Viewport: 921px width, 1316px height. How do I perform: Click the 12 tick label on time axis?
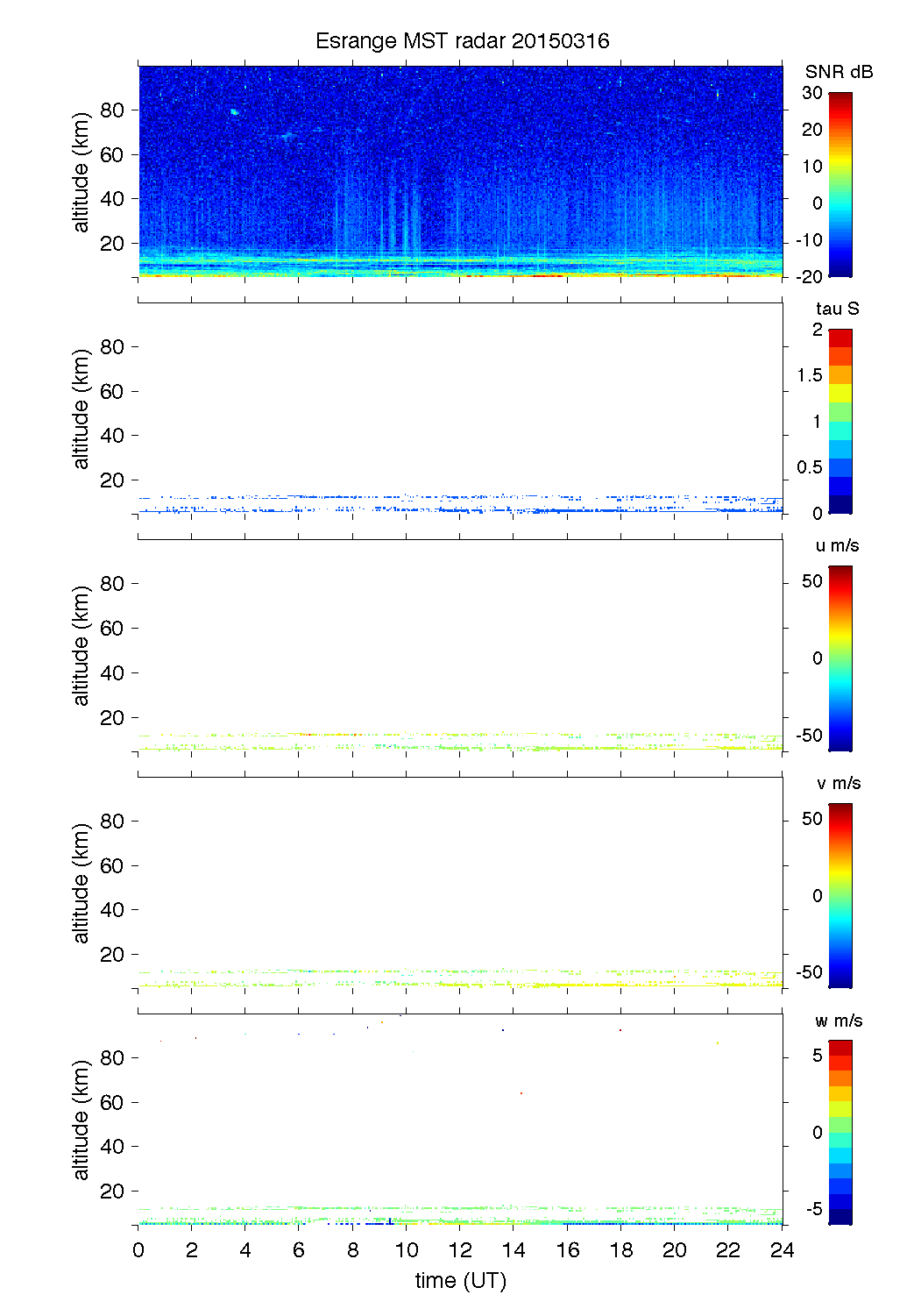point(460,1250)
